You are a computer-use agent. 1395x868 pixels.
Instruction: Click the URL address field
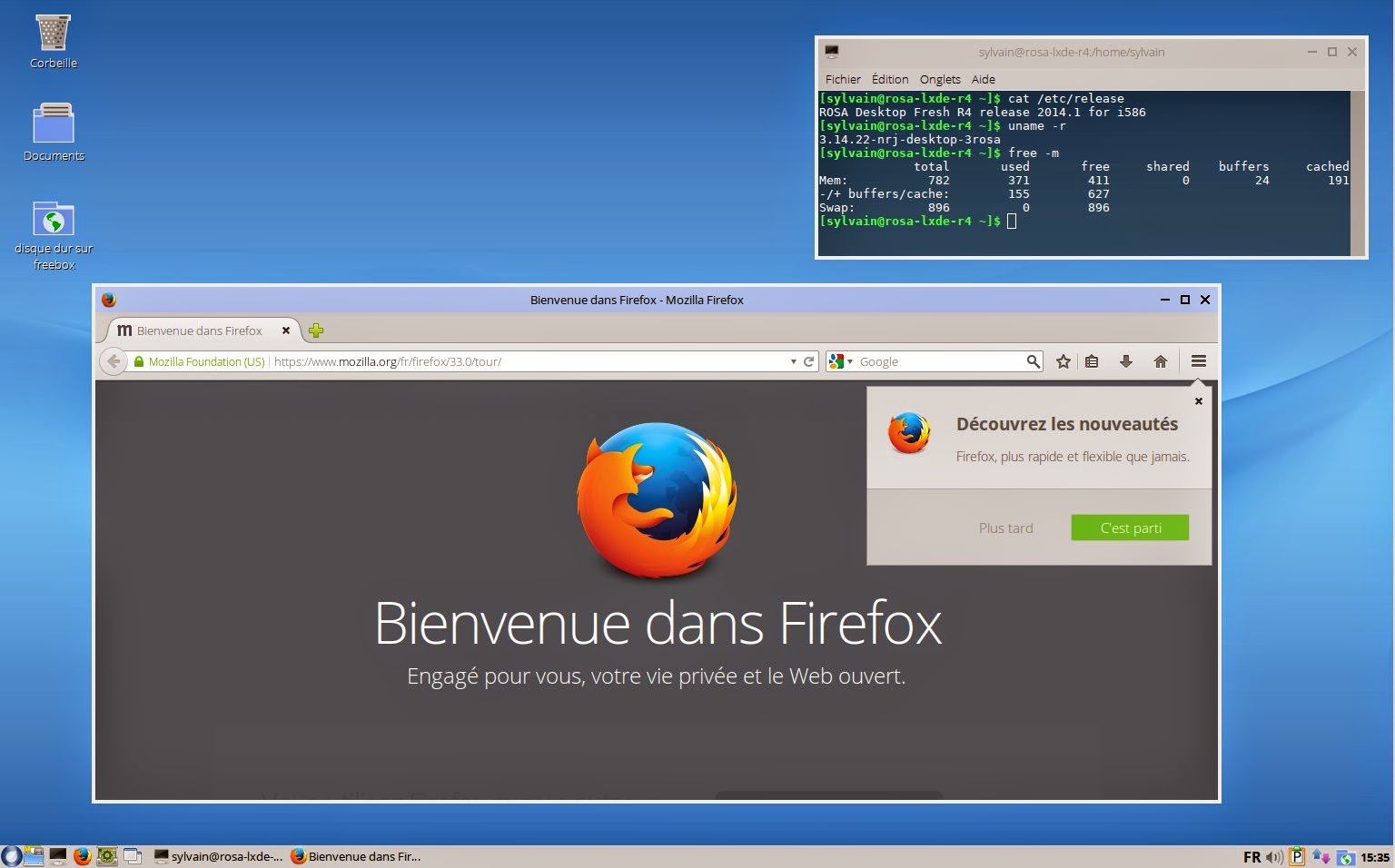tap(529, 361)
